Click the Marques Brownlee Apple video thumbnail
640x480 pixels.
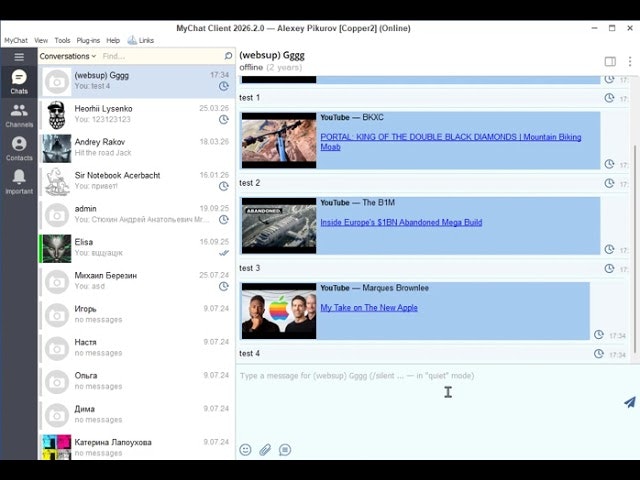(x=279, y=311)
